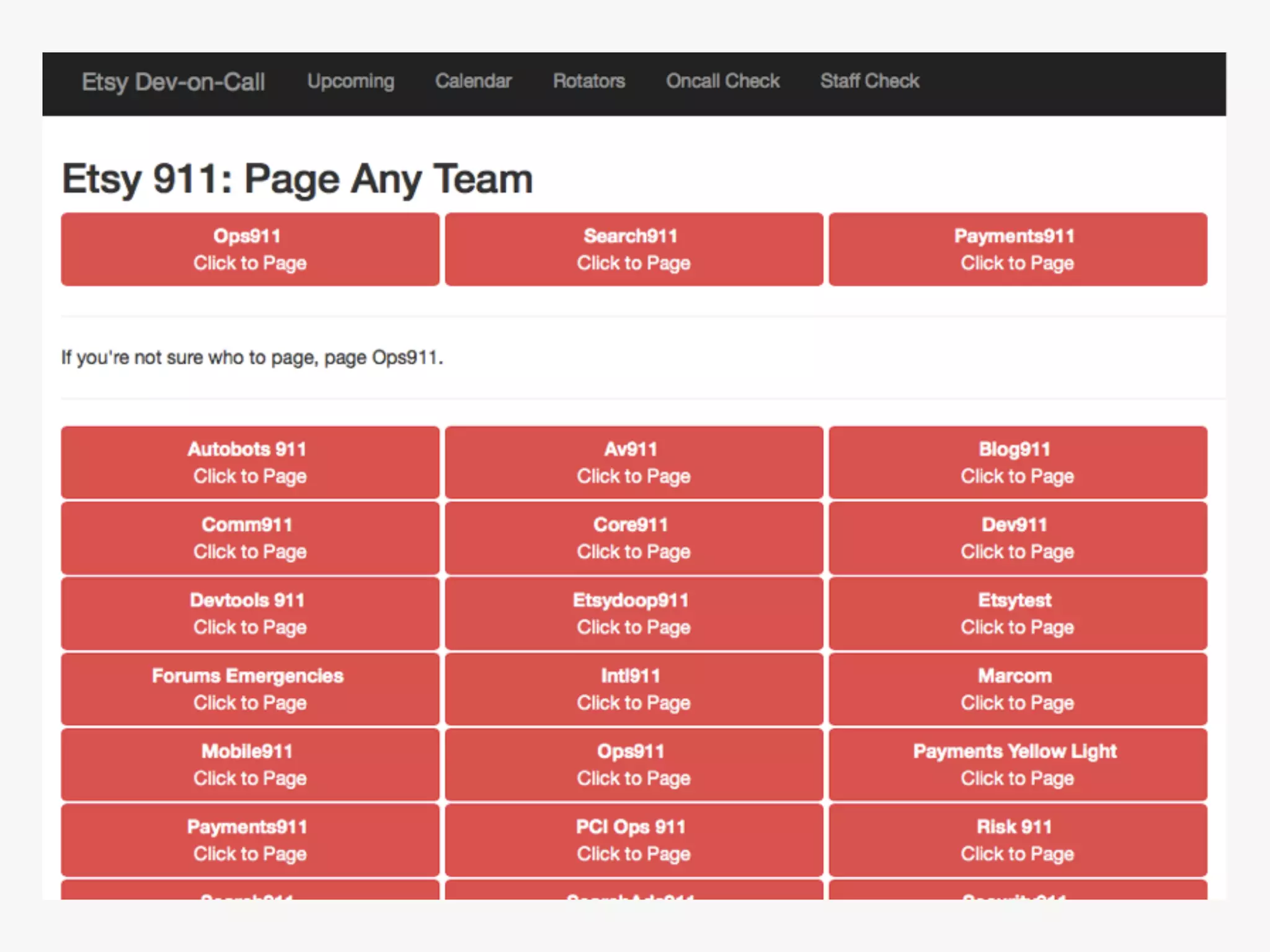Click Payments Yellow Light button
Viewport: 1270px width, 952px height.
pos(1018,765)
